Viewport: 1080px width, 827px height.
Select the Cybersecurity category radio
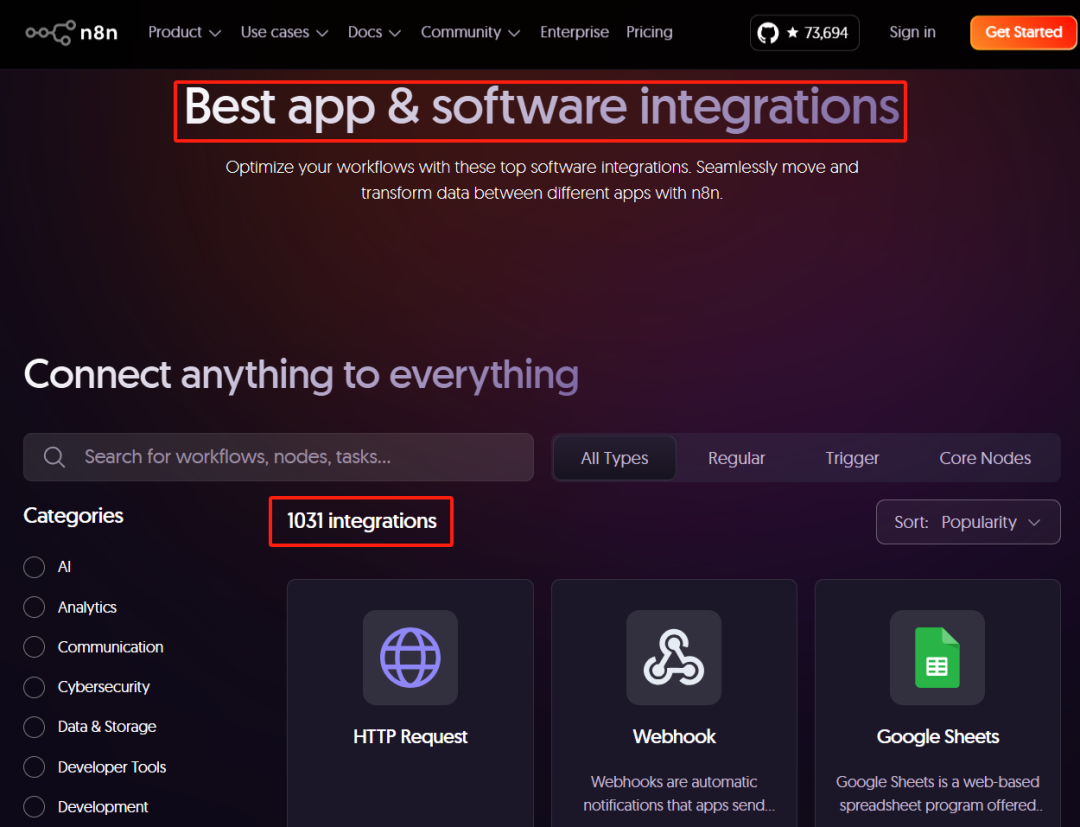(34, 687)
